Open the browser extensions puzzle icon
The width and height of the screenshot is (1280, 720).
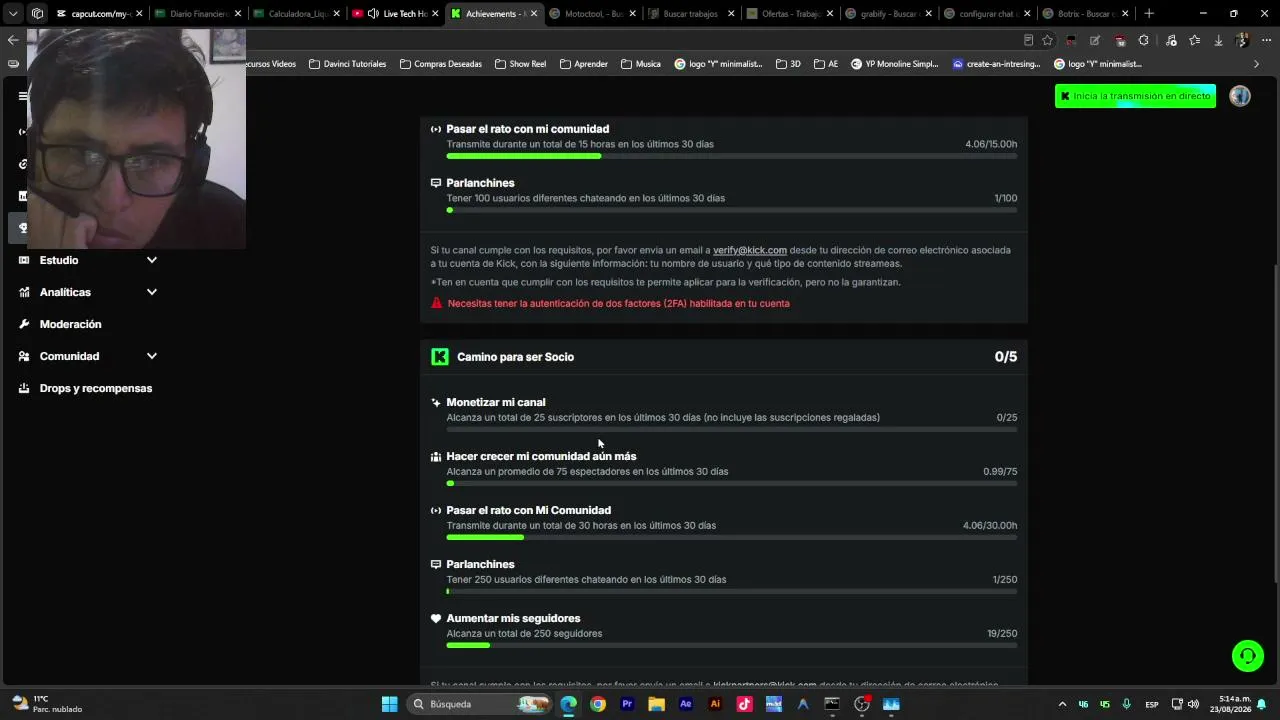[x=1143, y=40]
